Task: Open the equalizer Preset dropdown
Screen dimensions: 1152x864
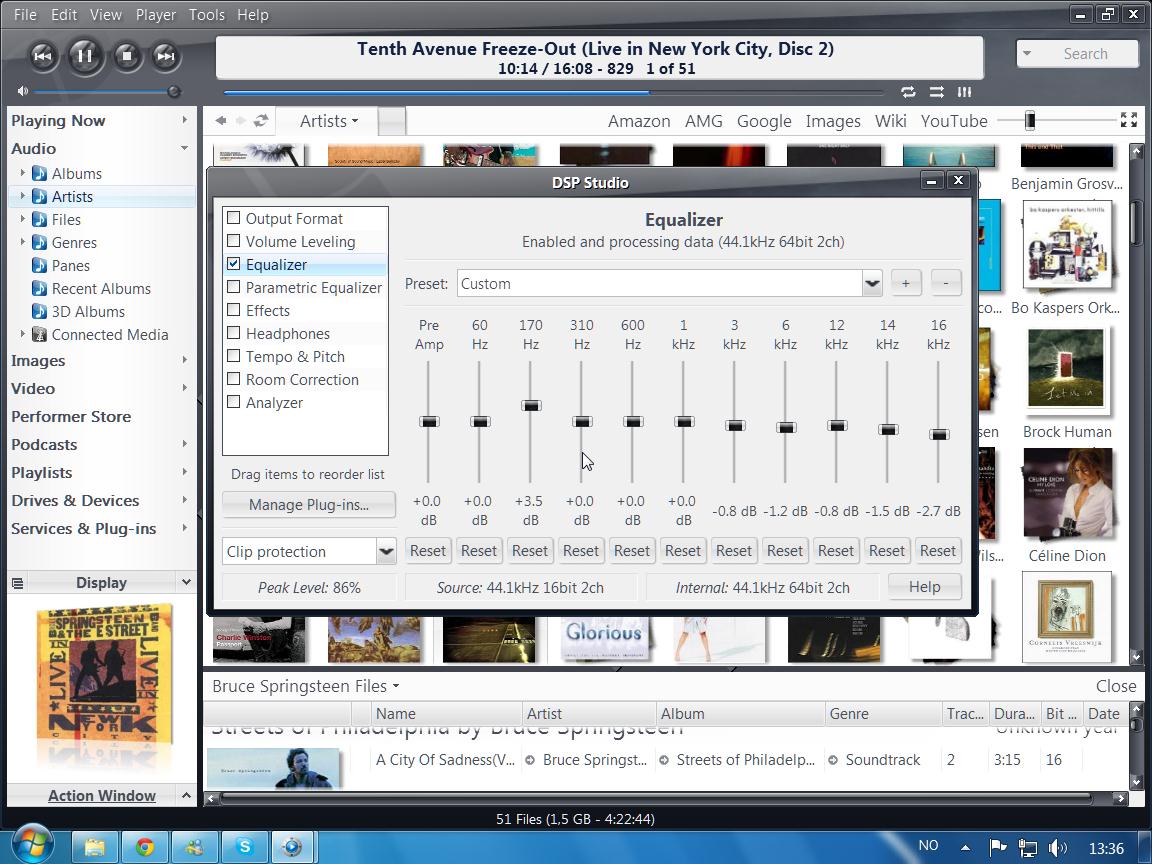Action: tap(871, 284)
